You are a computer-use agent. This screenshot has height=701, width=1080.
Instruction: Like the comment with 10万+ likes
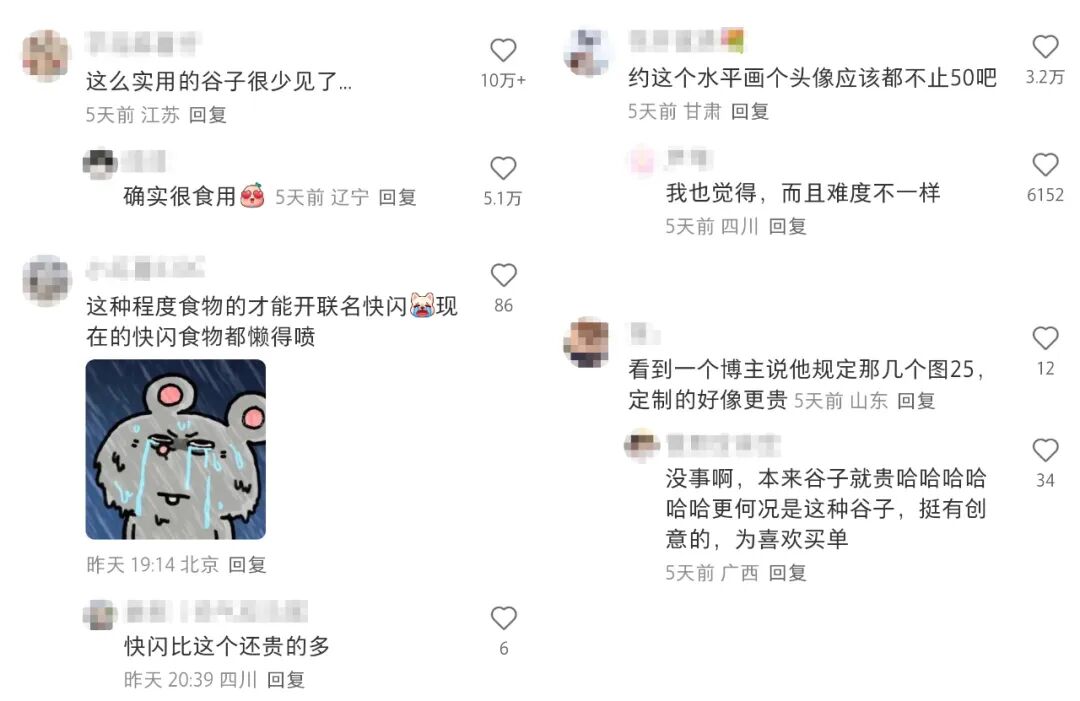coord(503,50)
